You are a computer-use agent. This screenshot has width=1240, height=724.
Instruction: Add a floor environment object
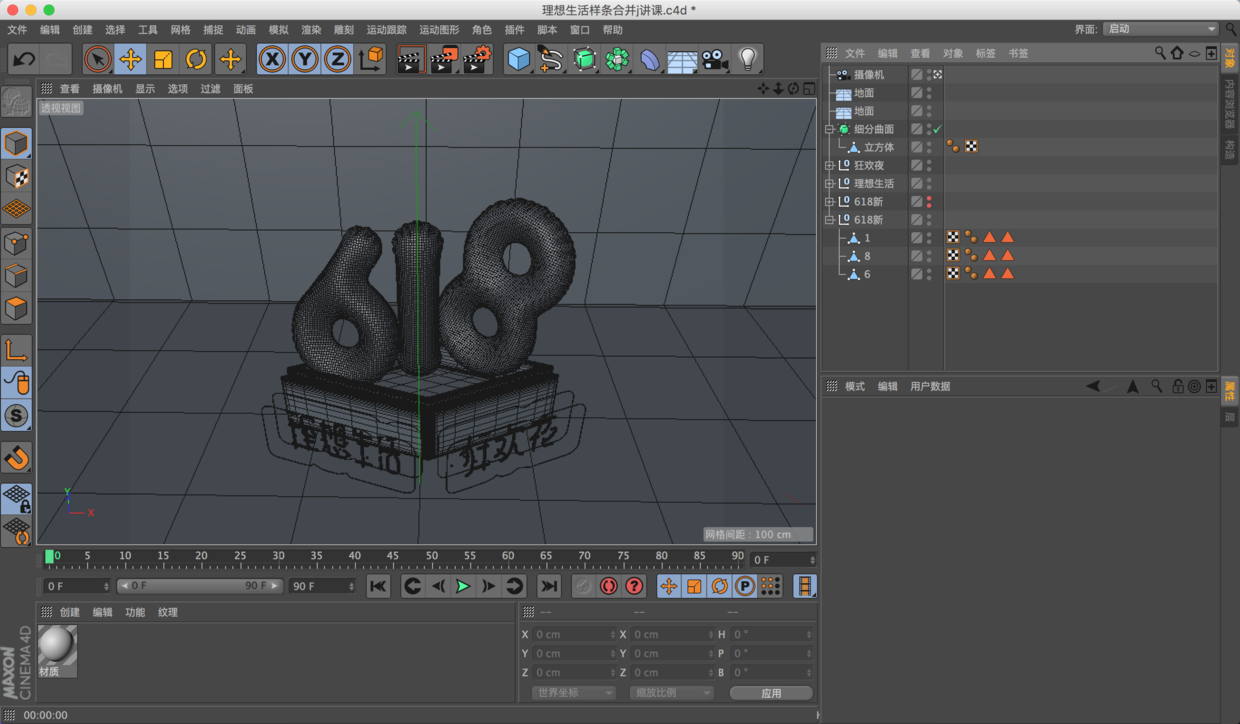click(682, 59)
